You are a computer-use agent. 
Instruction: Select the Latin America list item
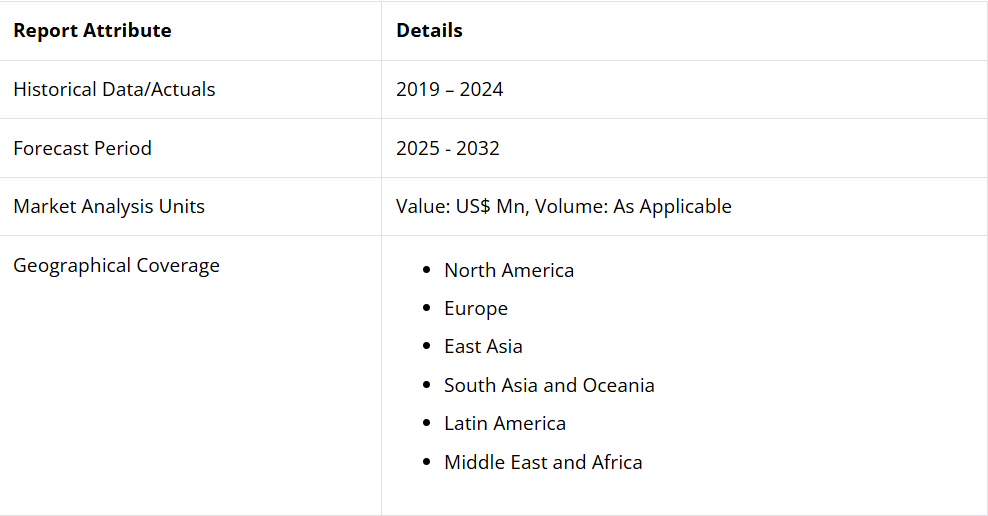tap(505, 423)
